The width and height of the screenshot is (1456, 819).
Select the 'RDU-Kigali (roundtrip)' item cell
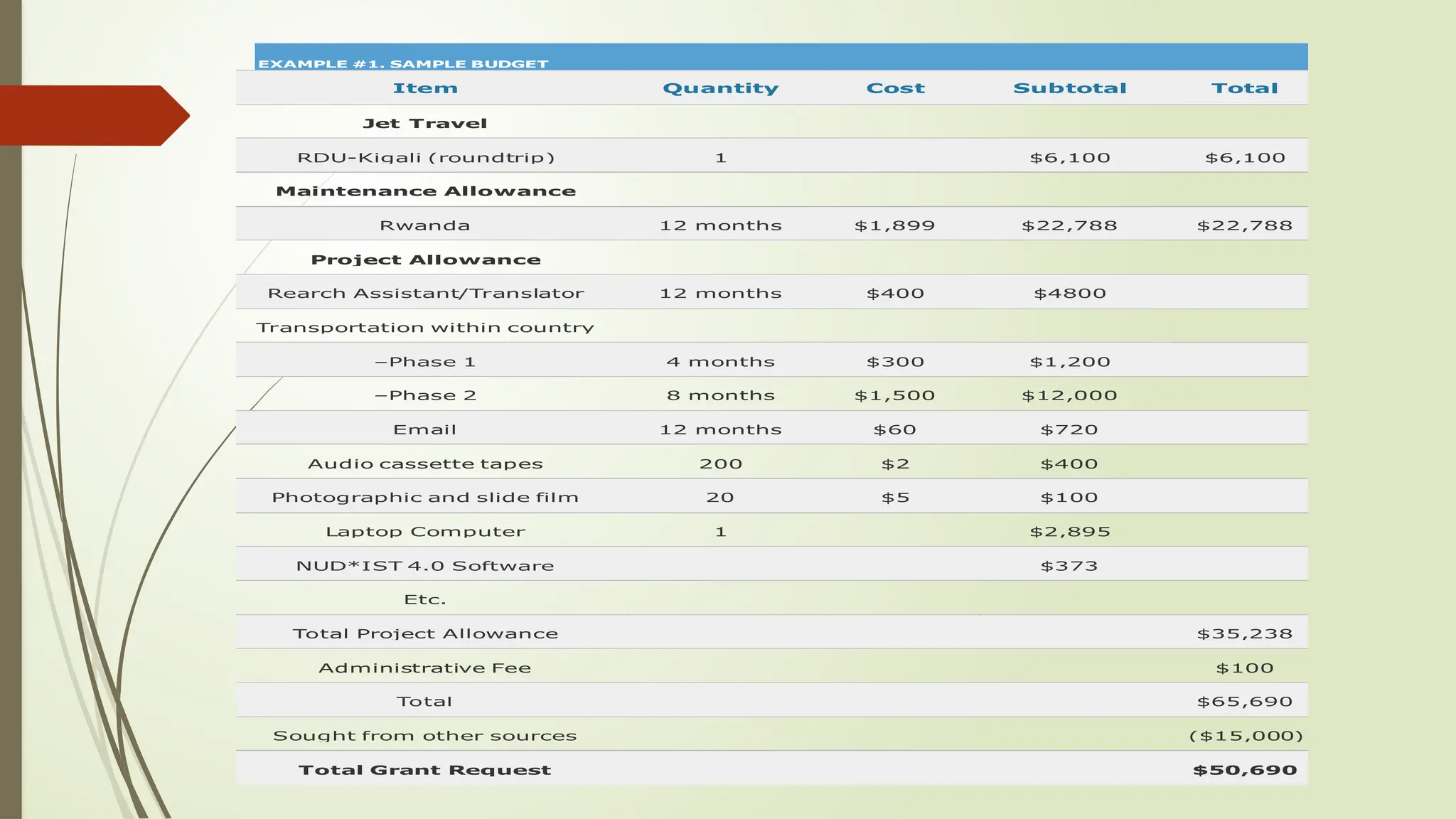click(425, 157)
